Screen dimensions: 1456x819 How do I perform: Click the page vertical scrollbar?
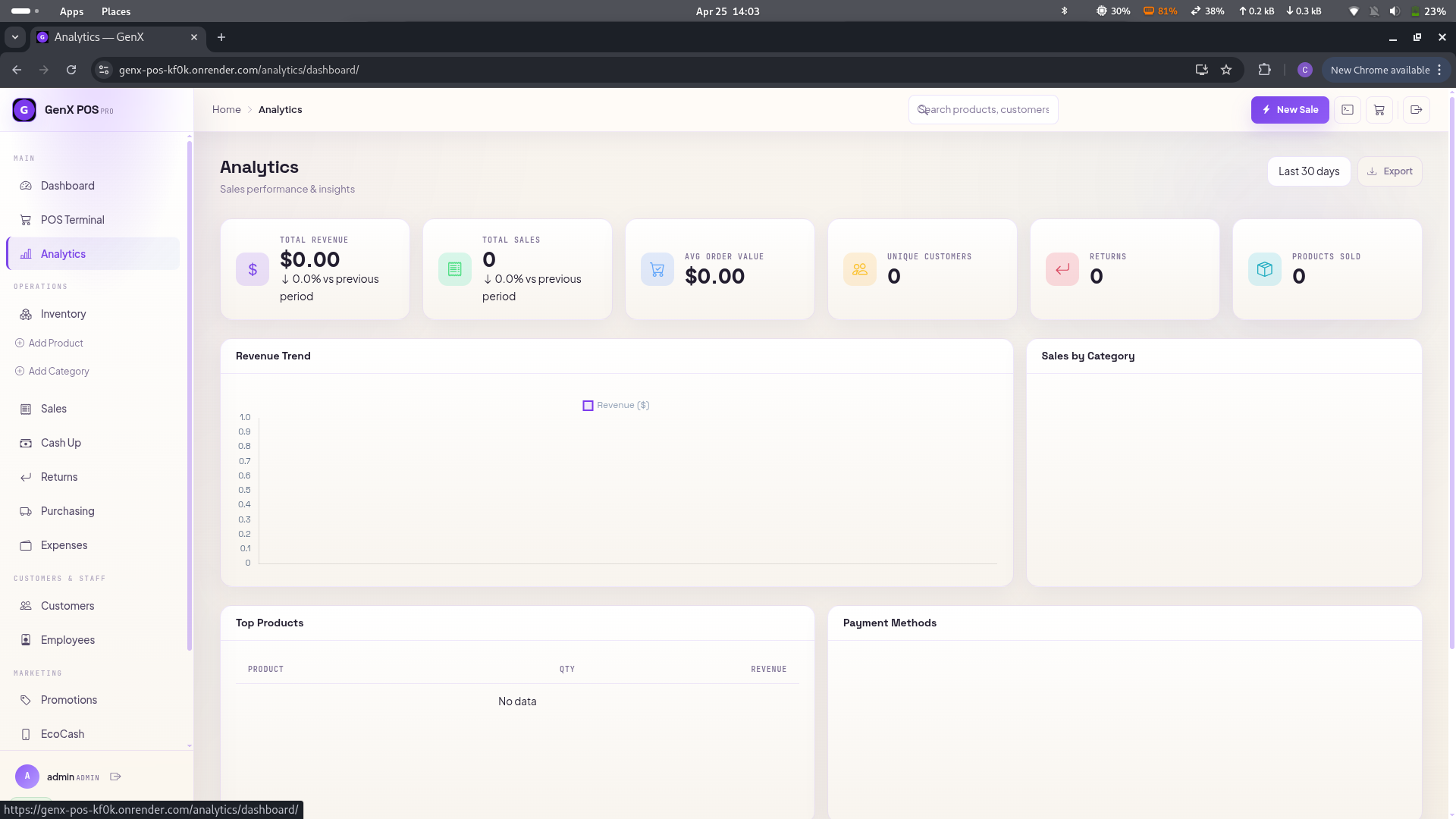click(x=1451, y=372)
